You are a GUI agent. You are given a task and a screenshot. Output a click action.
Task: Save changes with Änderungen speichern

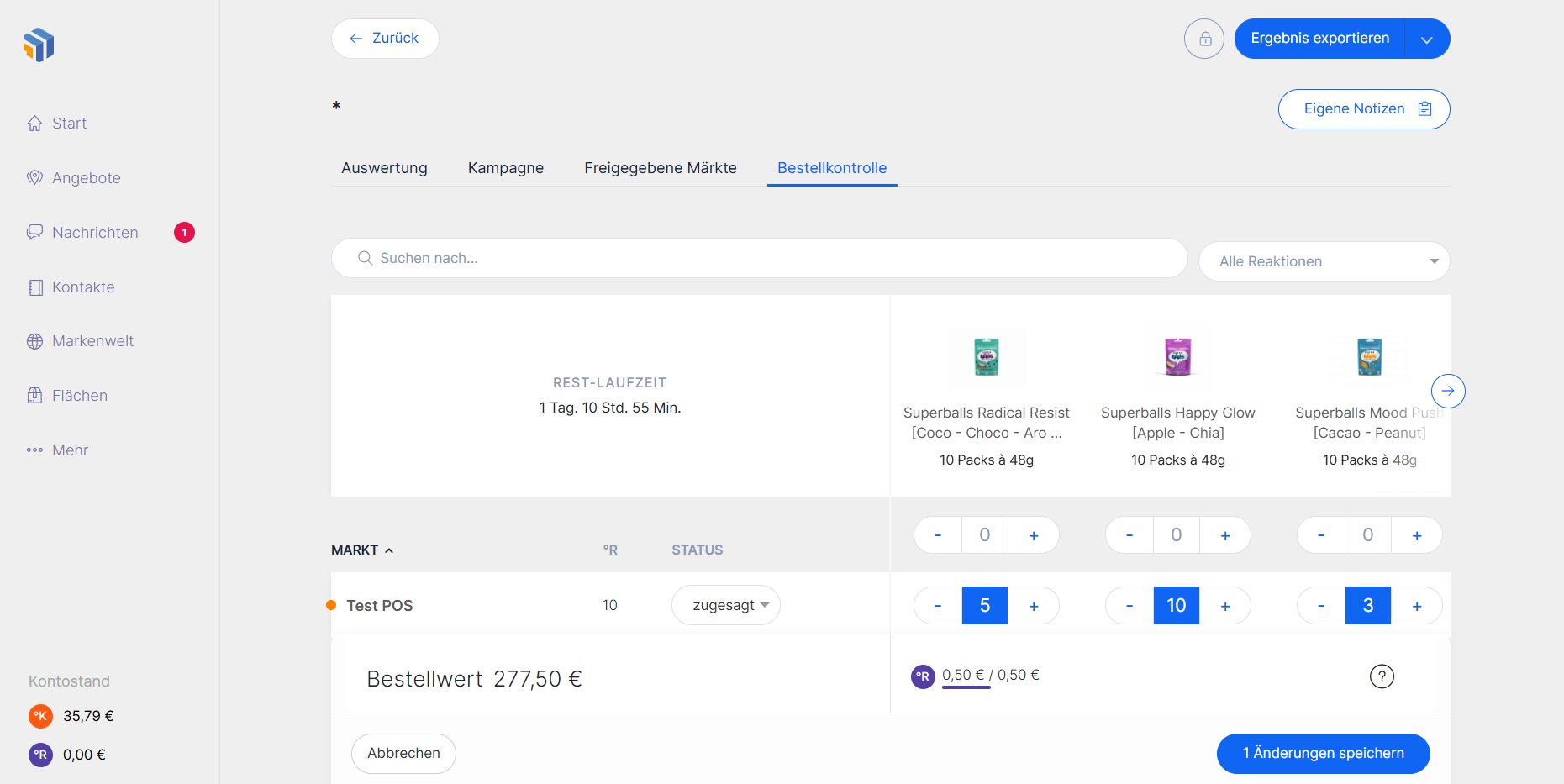pyautogui.click(x=1323, y=753)
